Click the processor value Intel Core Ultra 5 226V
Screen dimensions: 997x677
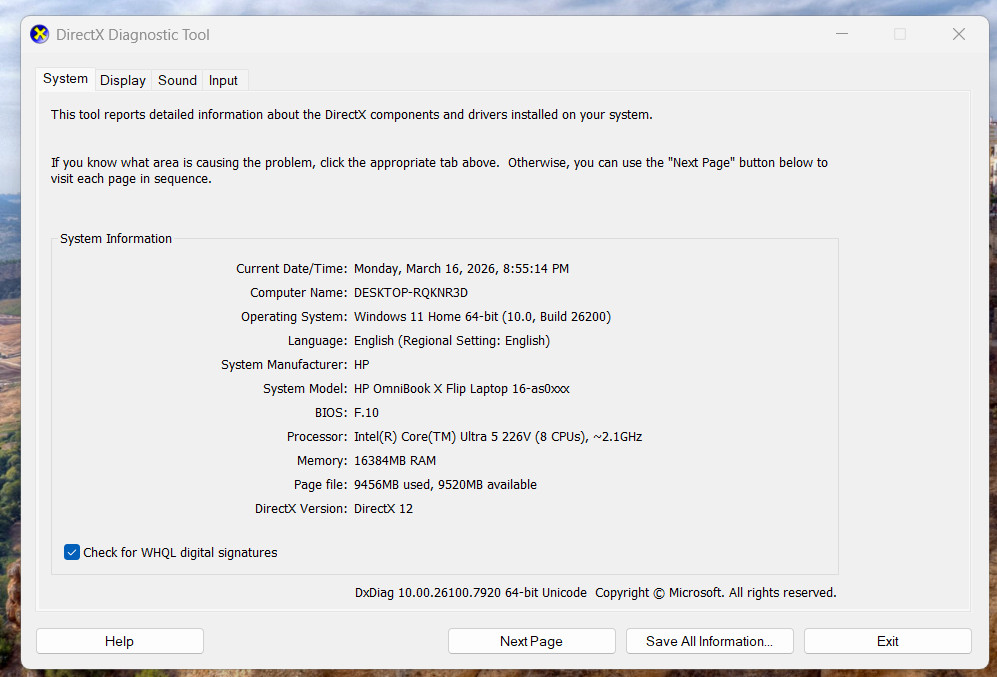(498, 437)
